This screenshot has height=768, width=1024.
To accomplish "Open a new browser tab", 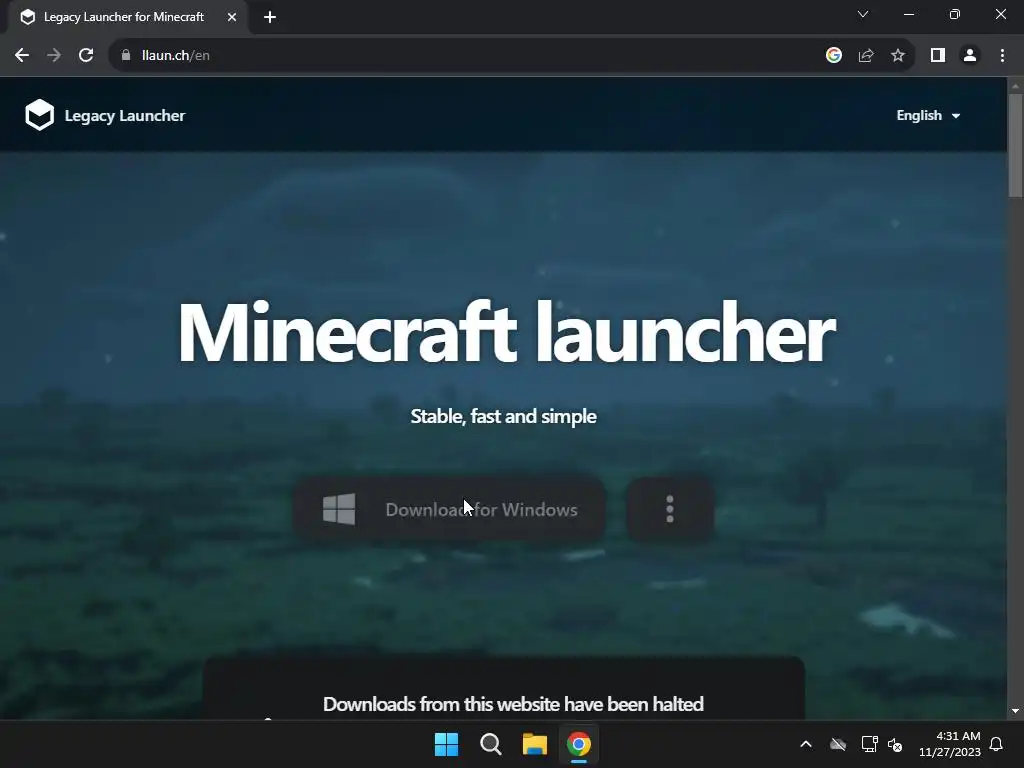I will point(270,17).
